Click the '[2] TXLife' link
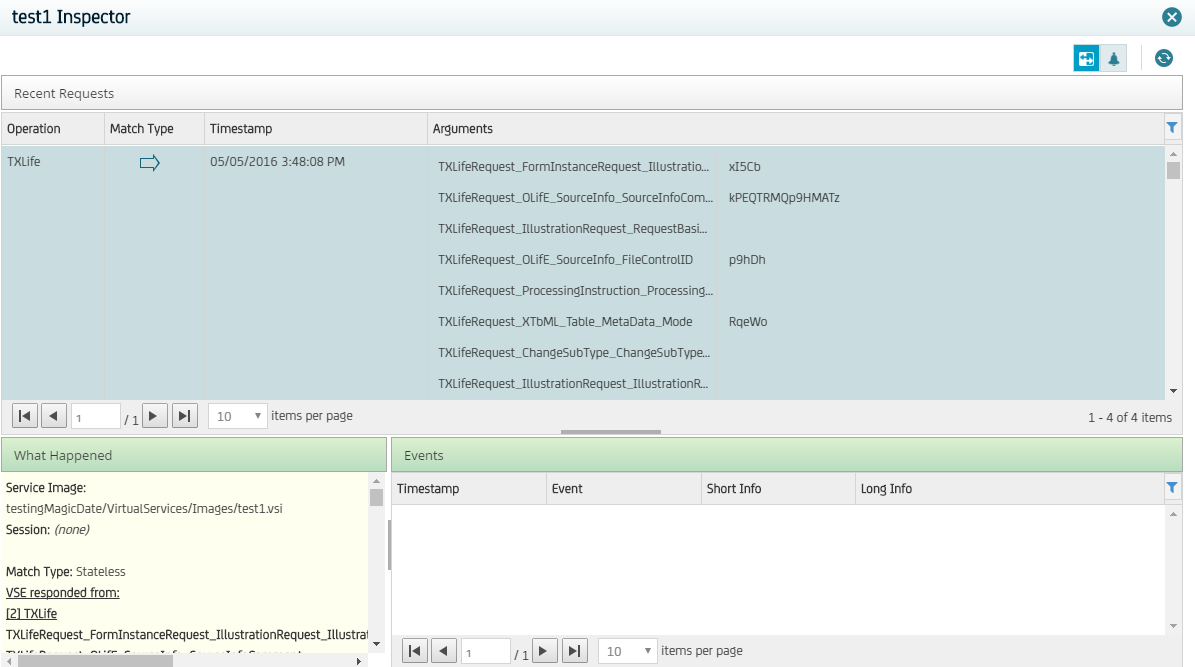Image resolution: width=1195 pixels, height=667 pixels. [x=31, y=613]
